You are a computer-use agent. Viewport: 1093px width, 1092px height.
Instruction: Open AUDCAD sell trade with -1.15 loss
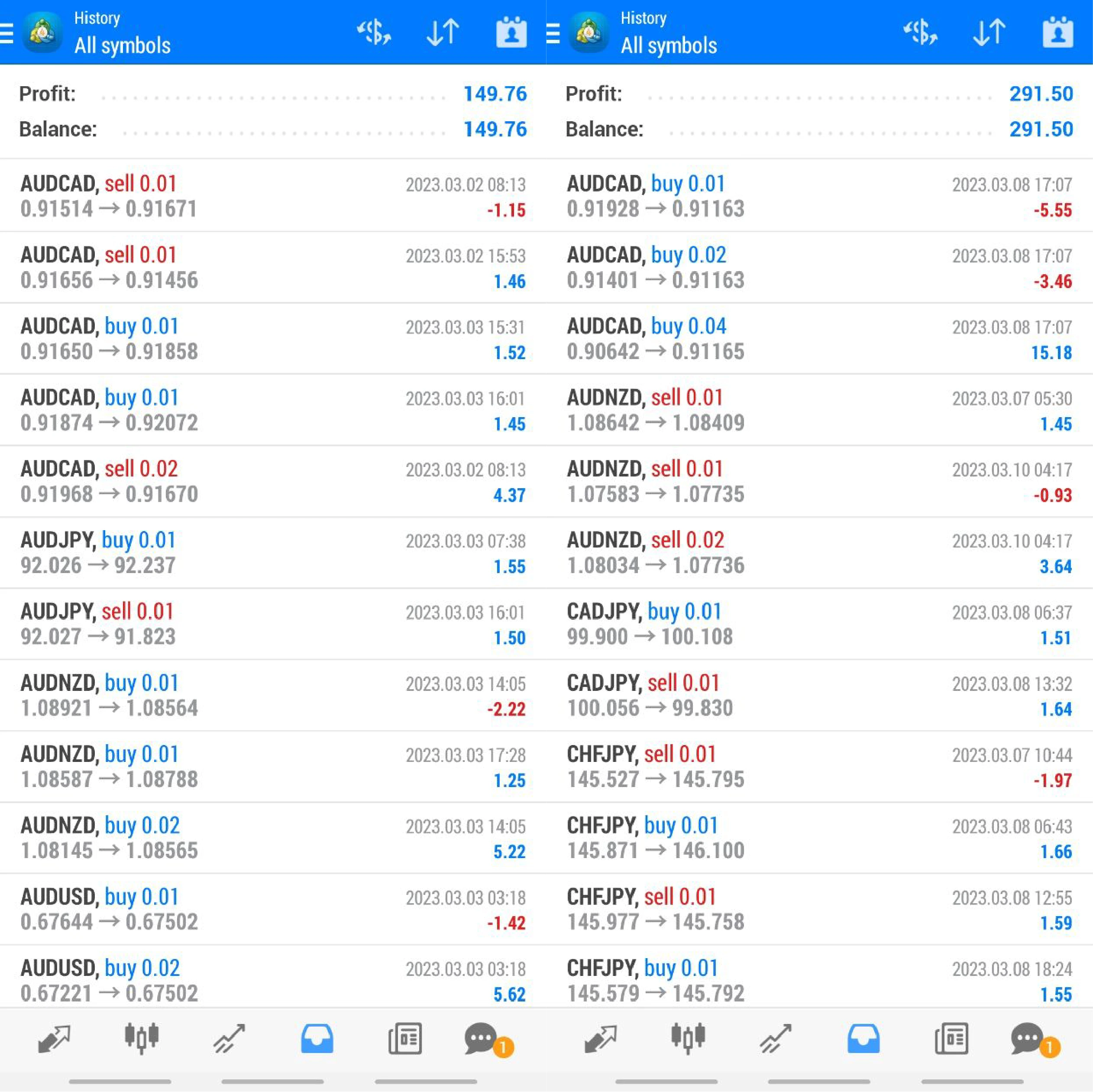click(273, 196)
